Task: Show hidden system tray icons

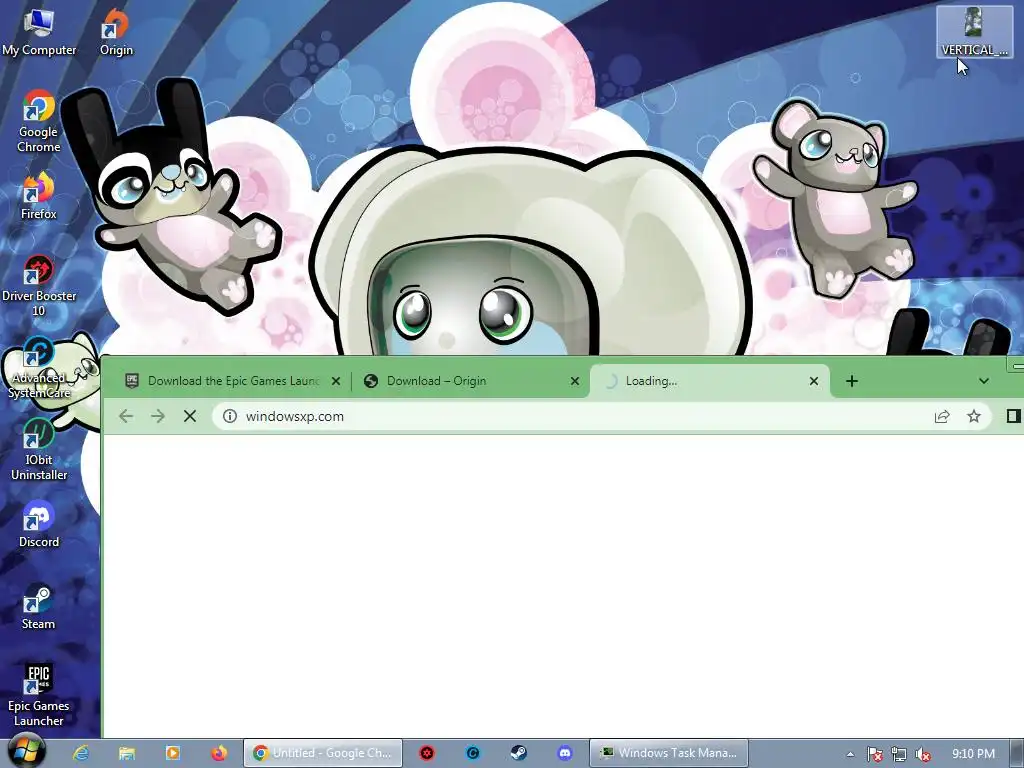Action: pyautogui.click(x=850, y=754)
